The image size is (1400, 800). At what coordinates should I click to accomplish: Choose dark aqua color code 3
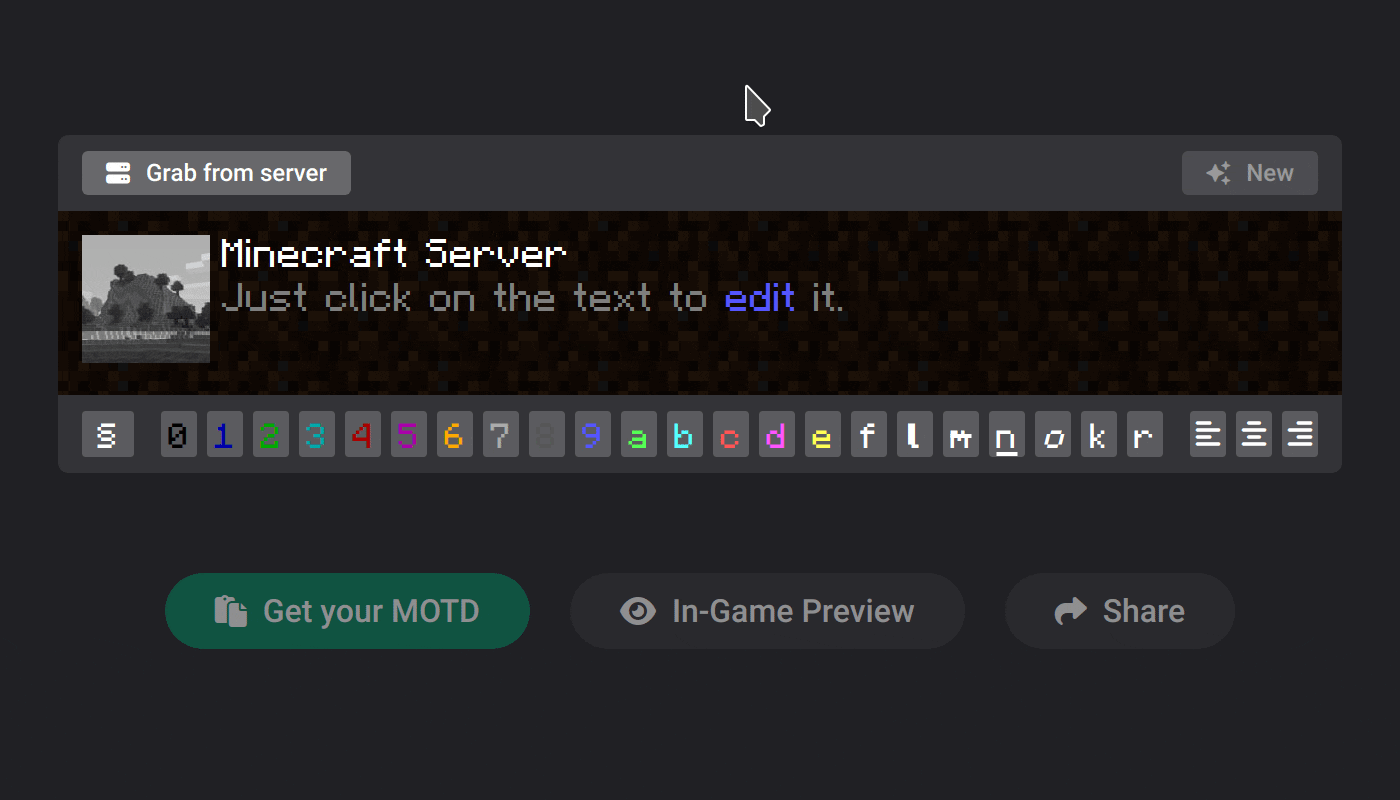[x=317, y=435]
